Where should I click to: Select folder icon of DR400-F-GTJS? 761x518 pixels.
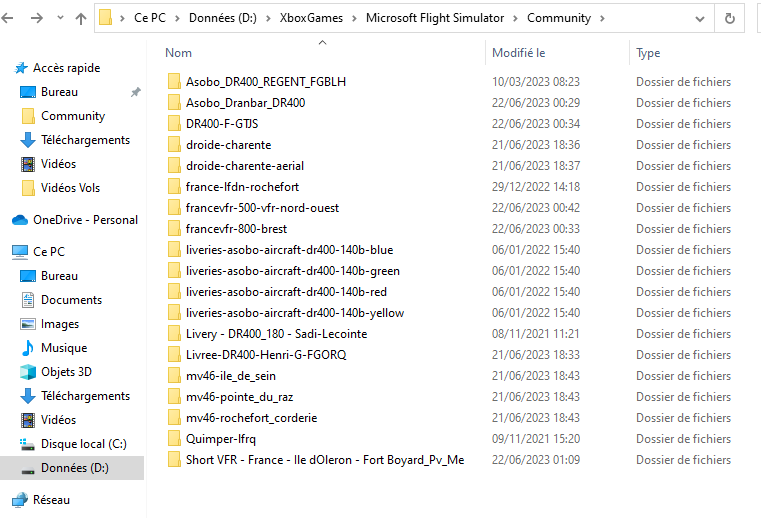[x=174, y=124]
